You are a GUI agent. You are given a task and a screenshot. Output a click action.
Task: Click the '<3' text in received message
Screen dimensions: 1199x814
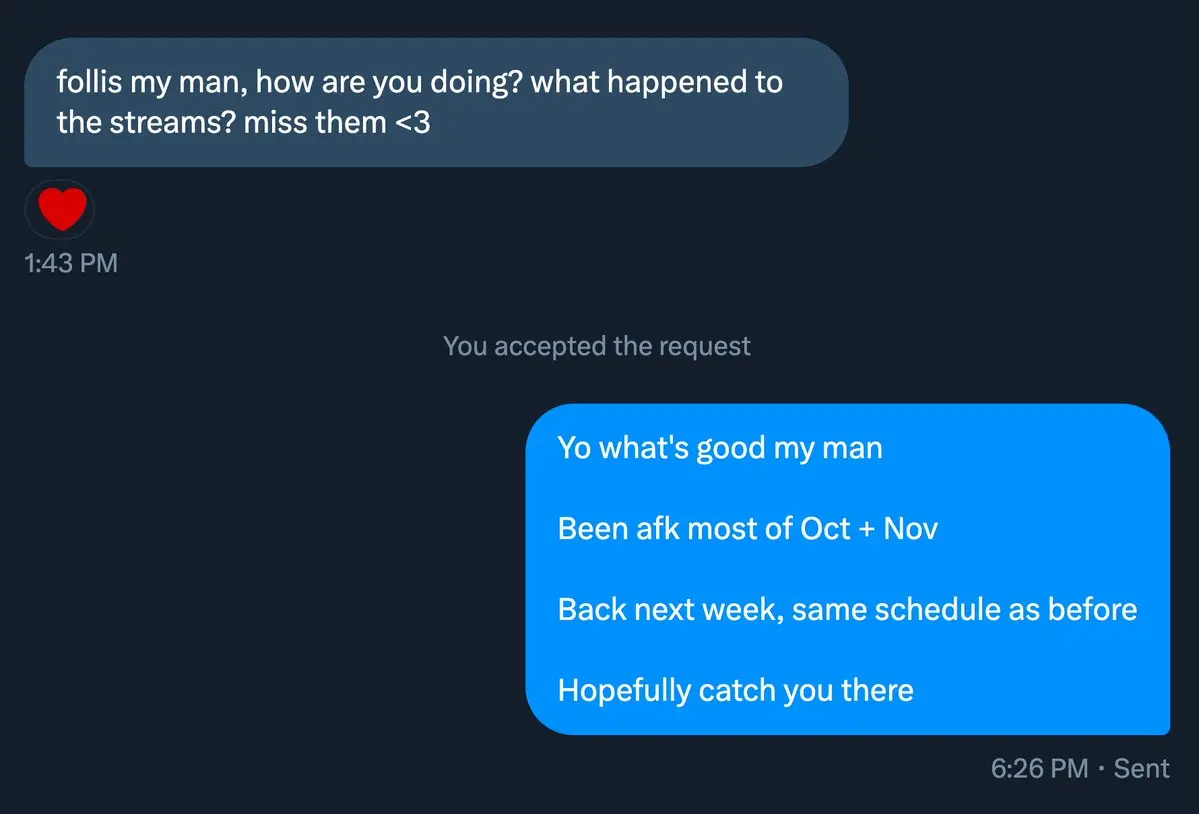click(413, 123)
